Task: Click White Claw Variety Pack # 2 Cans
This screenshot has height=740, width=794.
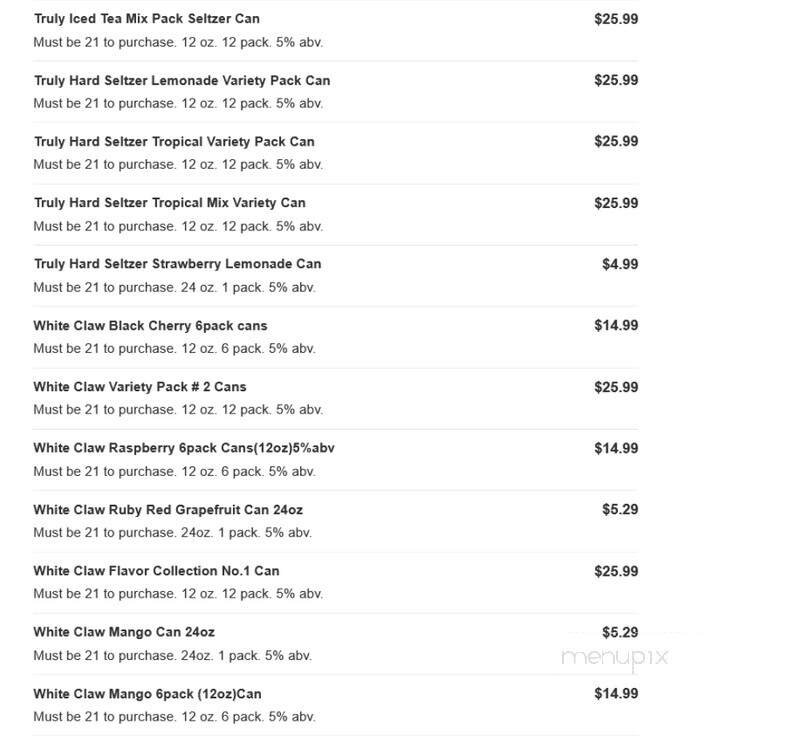Action: point(139,386)
